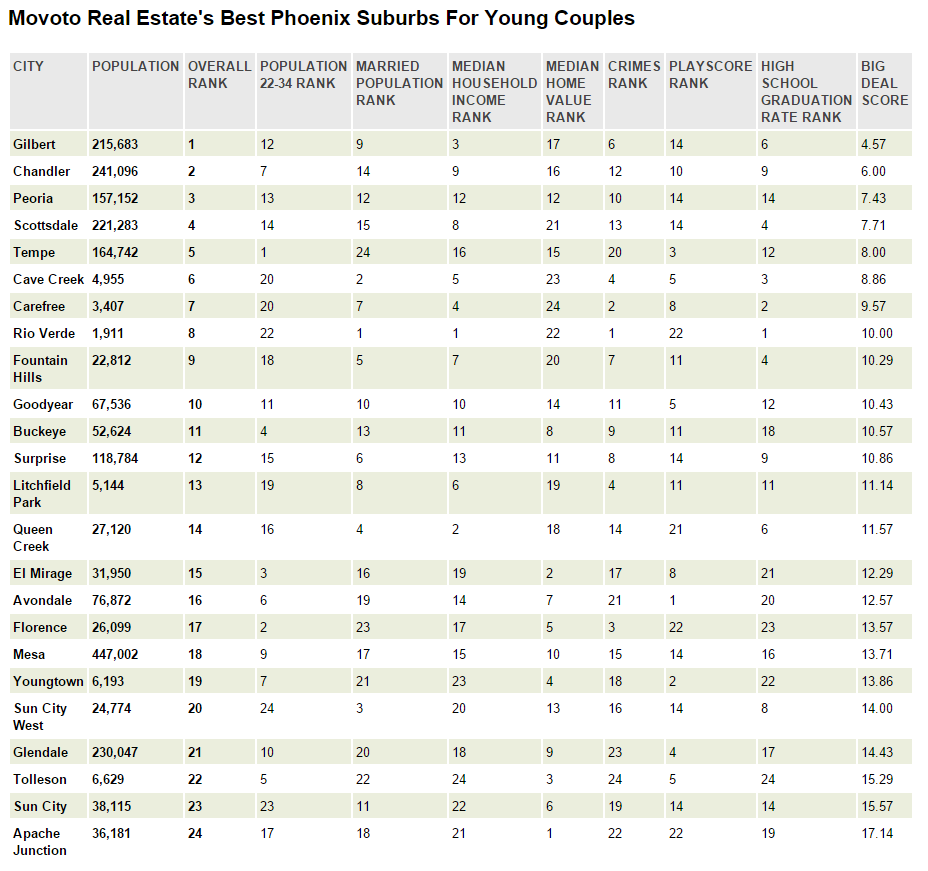The width and height of the screenshot is (928, 871).
Task: Click the Cave Creek city cell
Action: [49, 279]
